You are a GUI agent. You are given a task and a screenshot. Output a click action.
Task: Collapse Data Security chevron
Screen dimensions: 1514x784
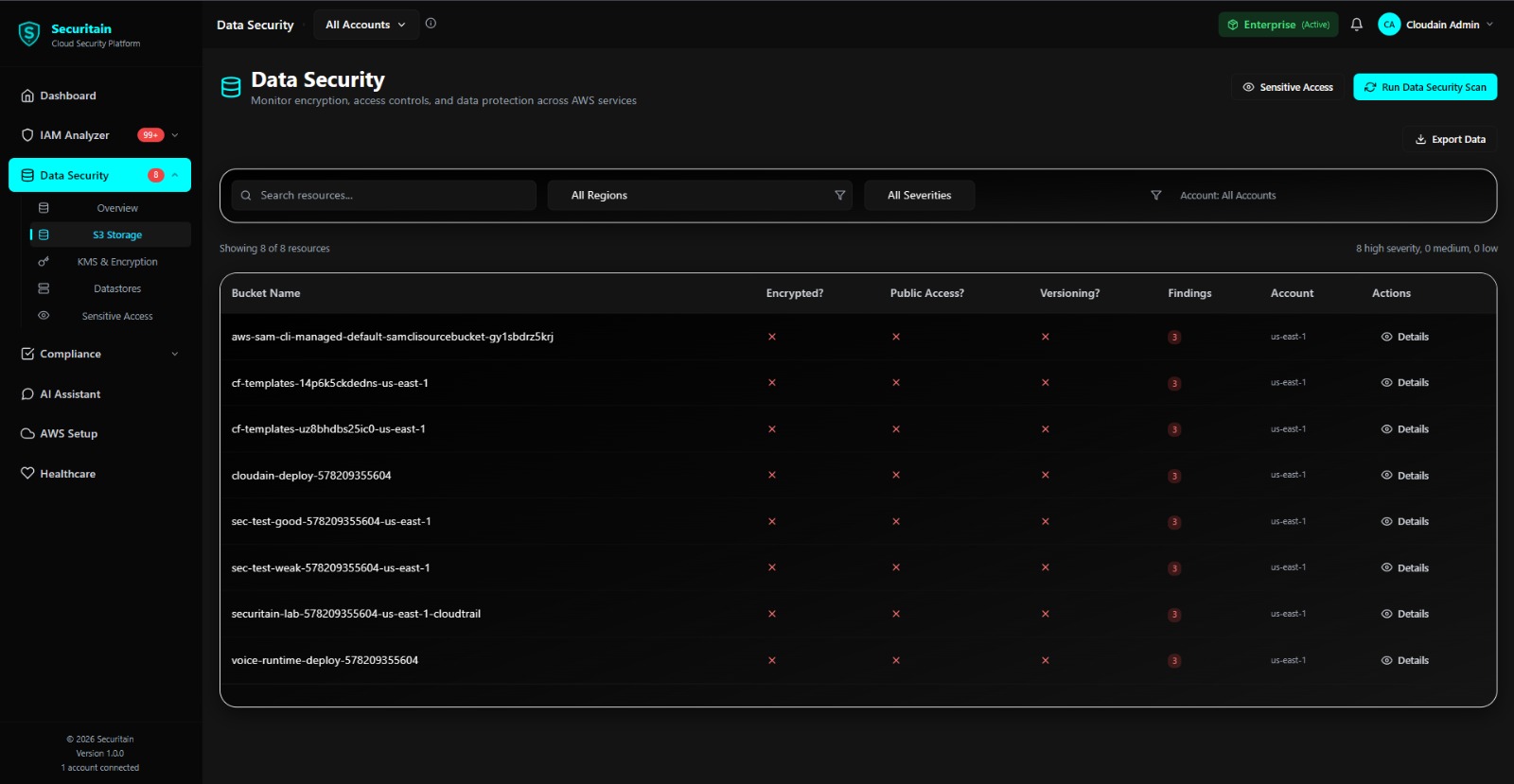coord(175,175)
